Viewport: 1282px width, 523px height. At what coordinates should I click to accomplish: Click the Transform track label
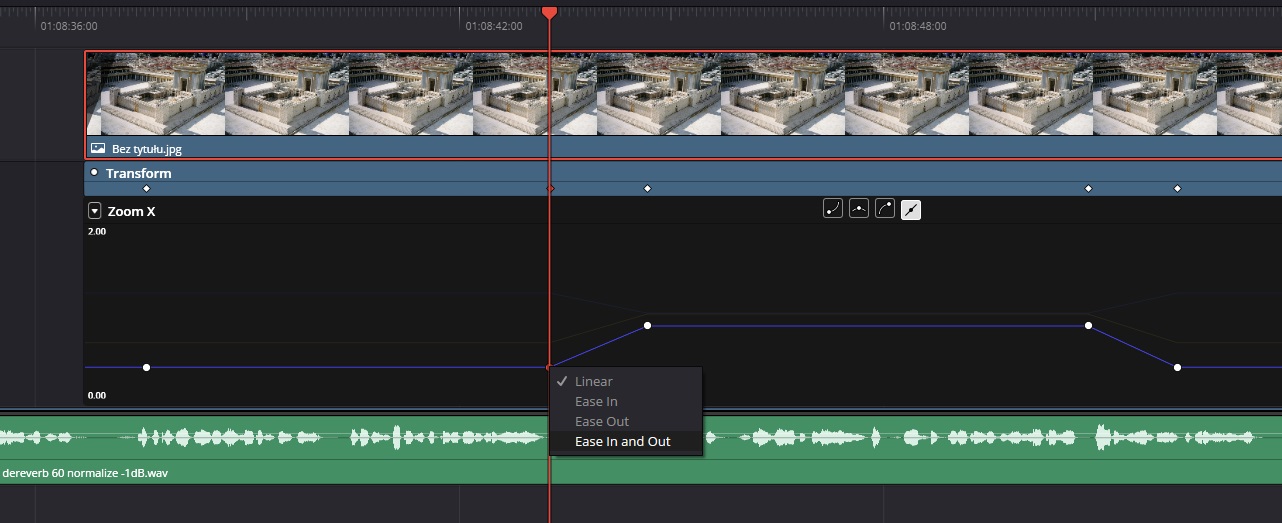pyautogui.click(x=139, y=173)
